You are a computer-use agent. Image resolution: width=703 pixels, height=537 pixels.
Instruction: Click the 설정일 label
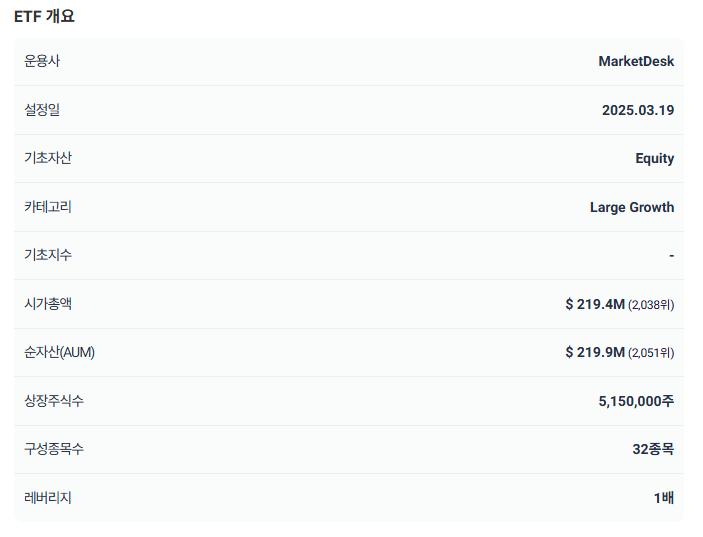click(x=42, y=109)
